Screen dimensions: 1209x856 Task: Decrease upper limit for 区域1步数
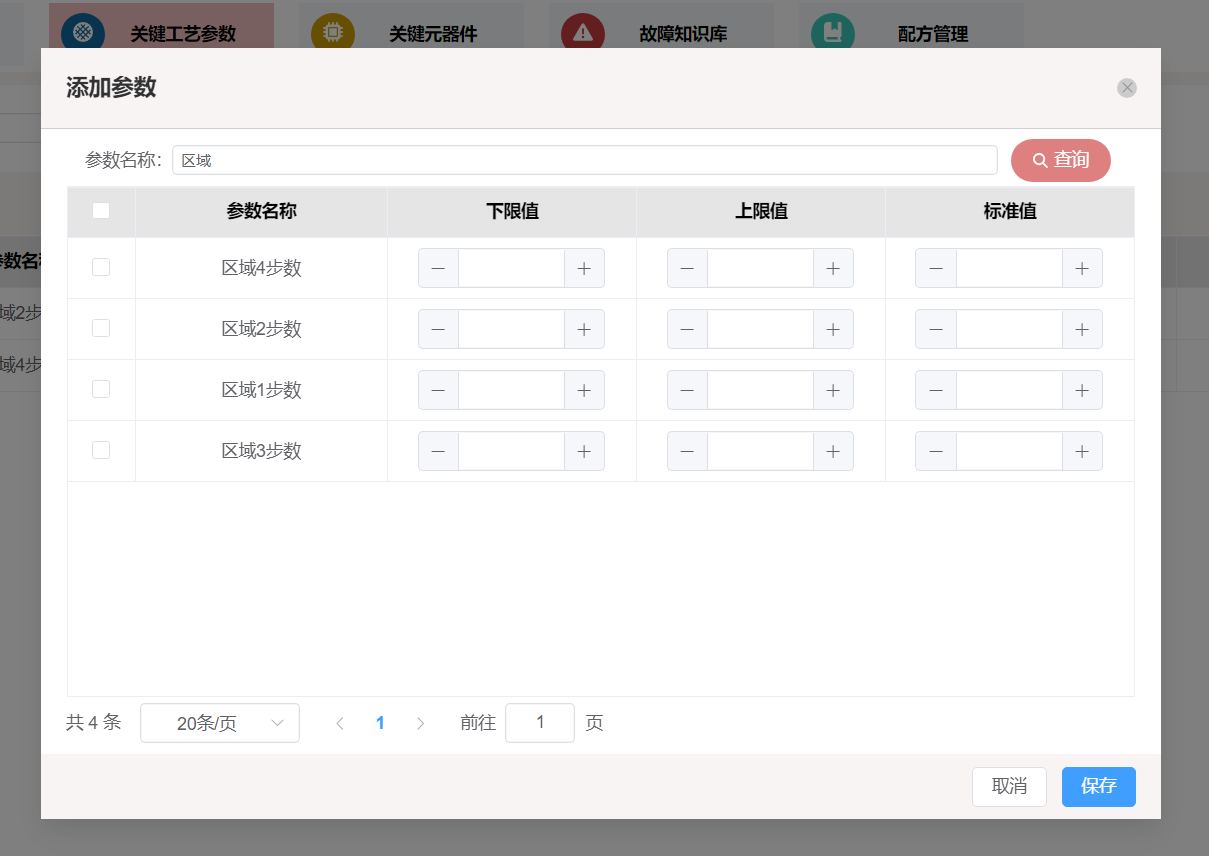point(687,390)
